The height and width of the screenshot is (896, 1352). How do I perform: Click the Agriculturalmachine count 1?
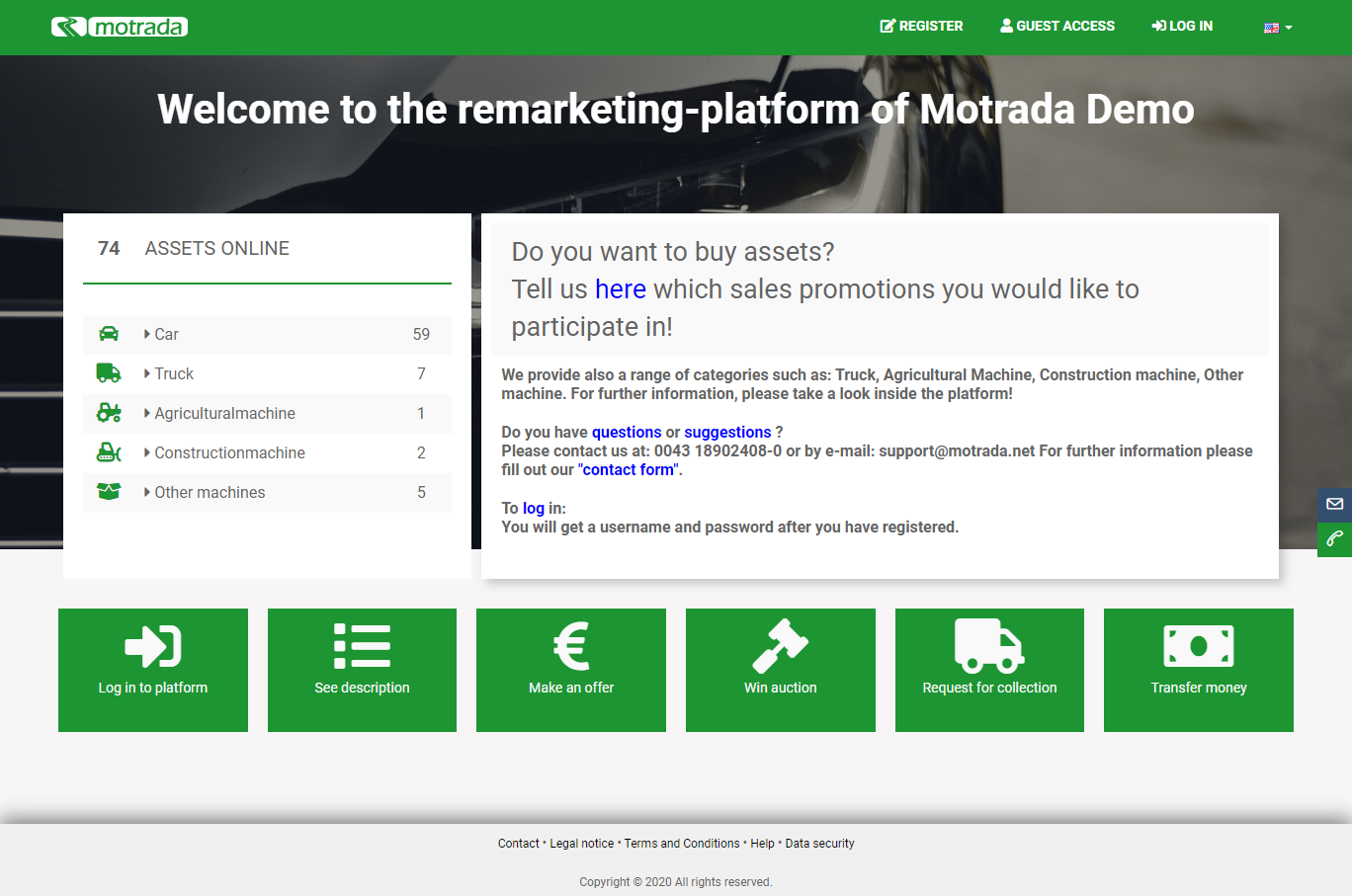(x=421, y=414)
